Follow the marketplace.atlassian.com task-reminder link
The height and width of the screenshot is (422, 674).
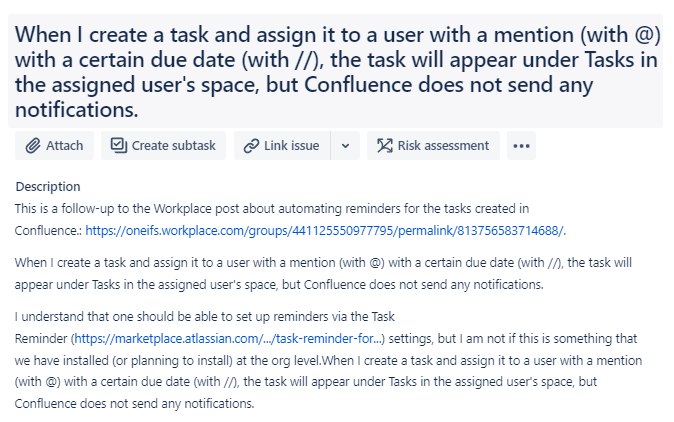click(228, 339)
